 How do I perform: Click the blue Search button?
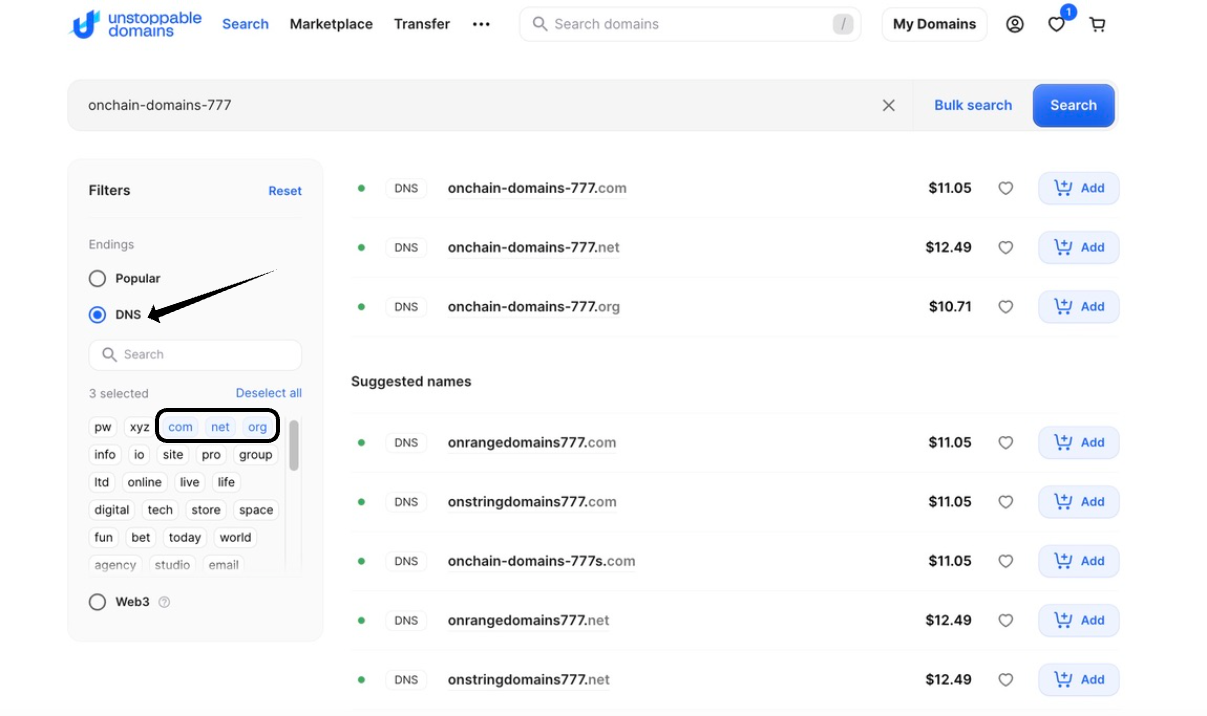1073,105
